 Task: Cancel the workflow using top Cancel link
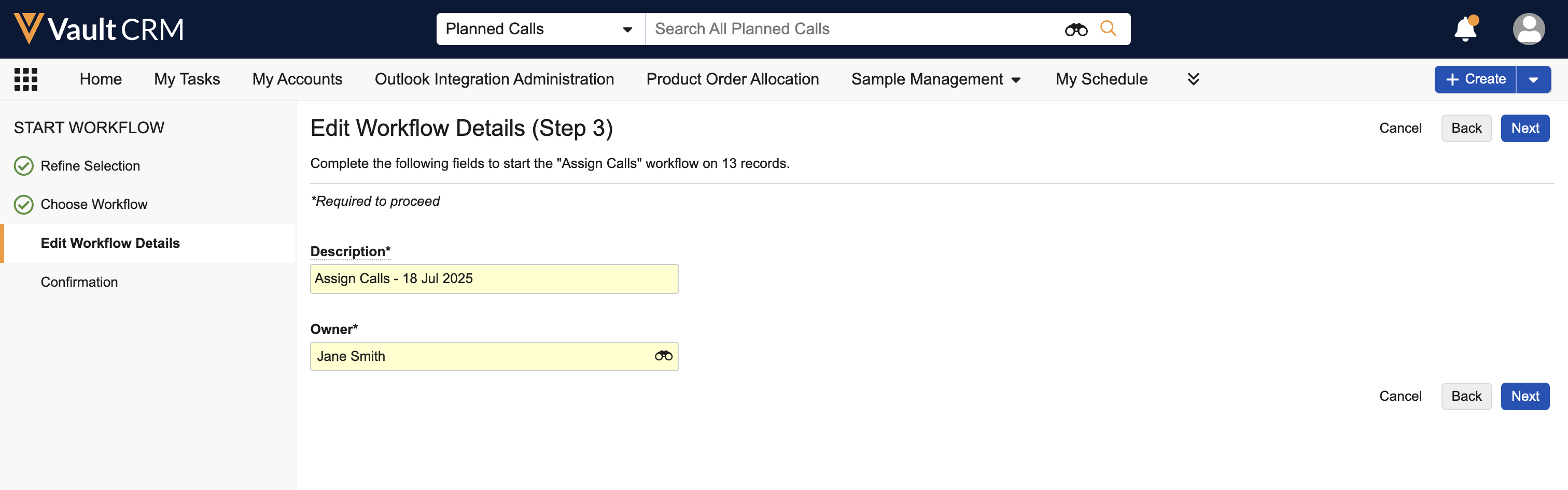click(x=1400, y=129)
